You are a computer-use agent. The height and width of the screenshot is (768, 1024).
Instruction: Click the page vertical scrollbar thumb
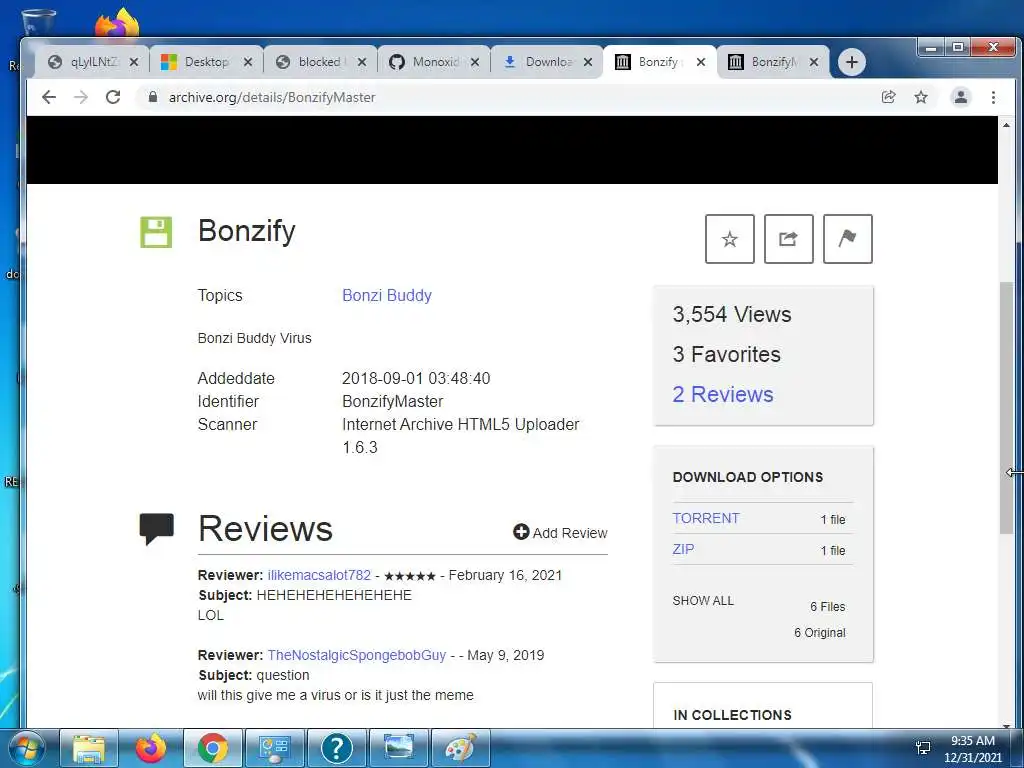(1006, 408)
